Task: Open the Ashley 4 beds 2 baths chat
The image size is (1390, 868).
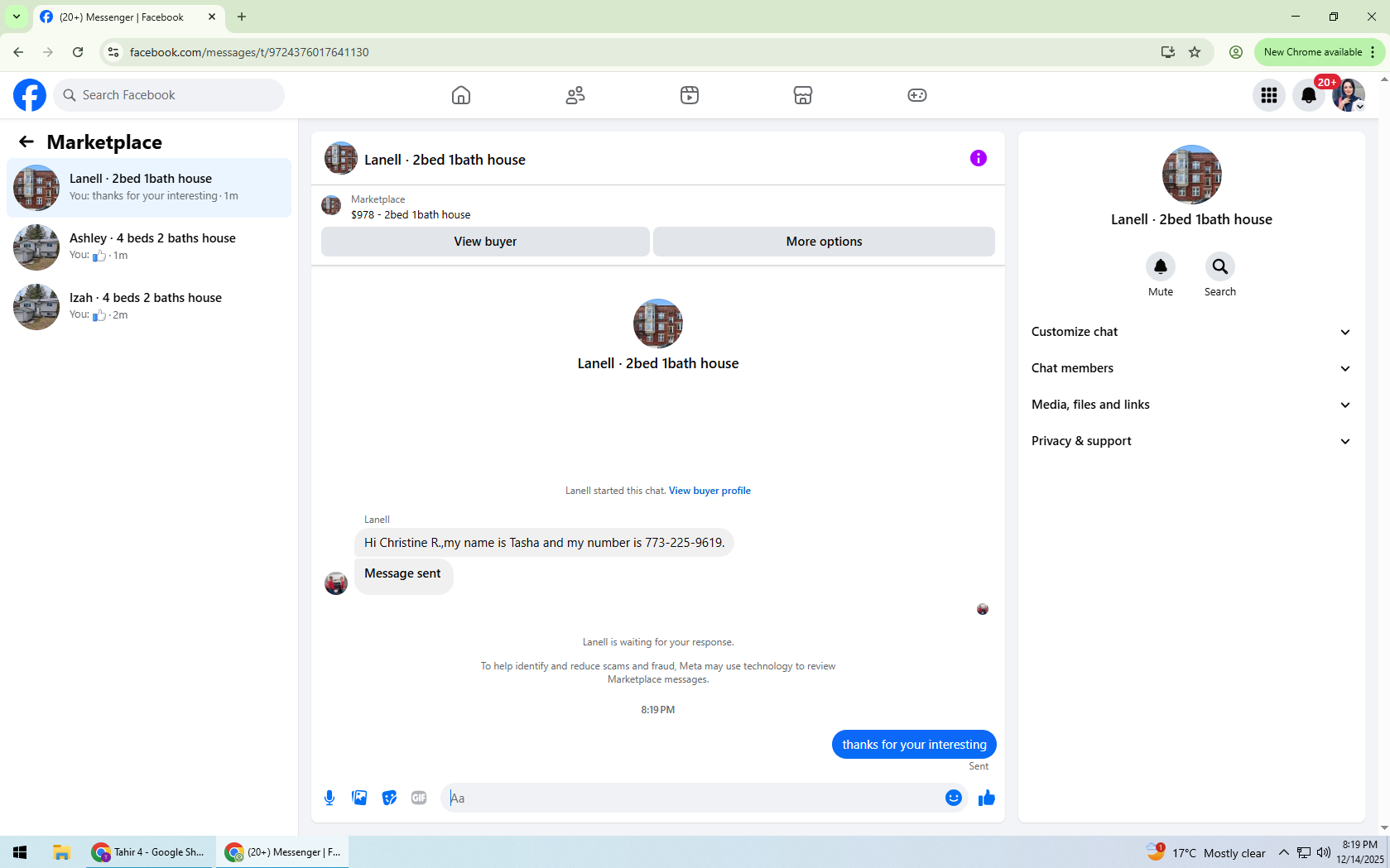Action: click(x=149, y=247)
